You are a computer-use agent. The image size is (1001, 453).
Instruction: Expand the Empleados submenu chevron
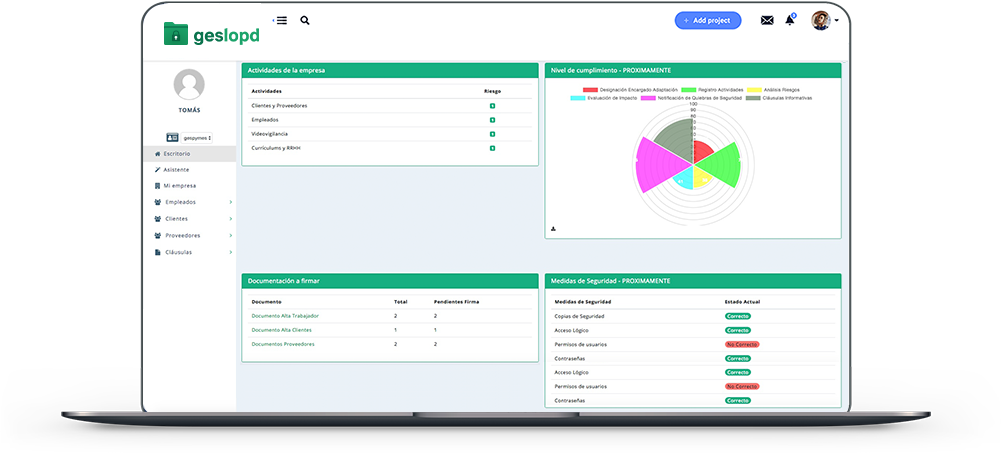click(230, 202)
